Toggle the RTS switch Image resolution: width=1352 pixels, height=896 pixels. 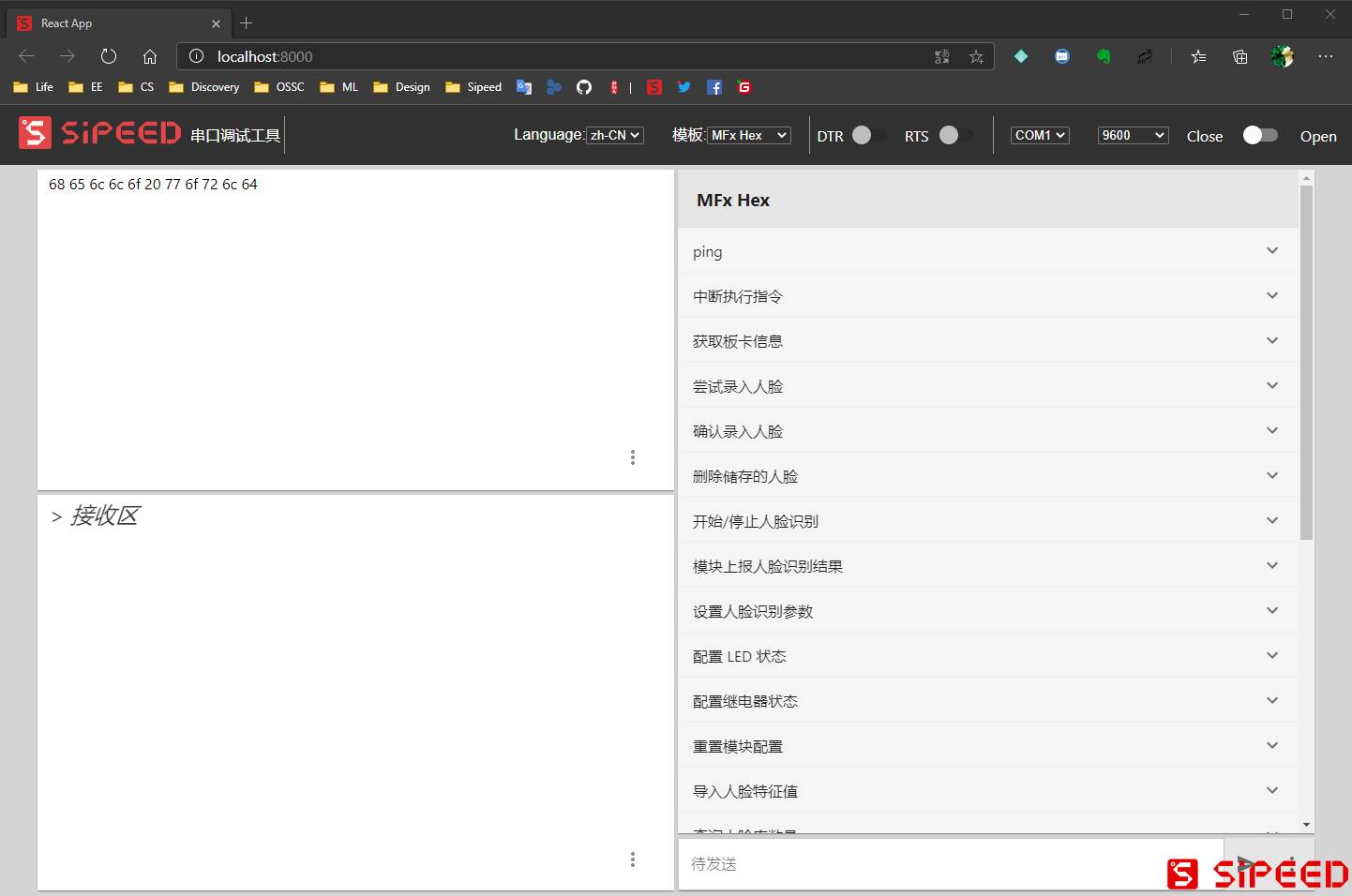(x=954, y=135)
